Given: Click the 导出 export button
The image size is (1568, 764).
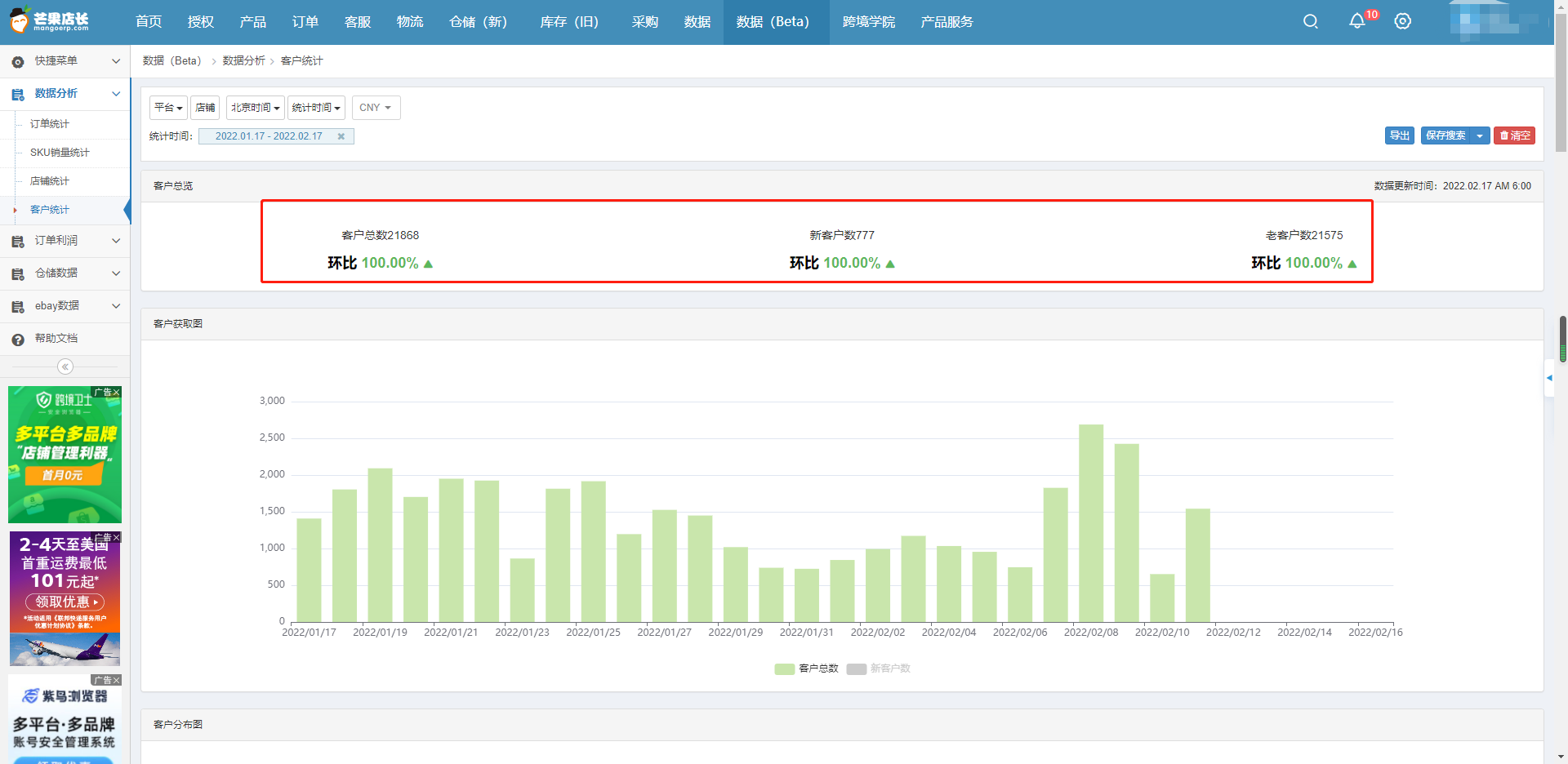Looking at the screenshot, I should [x=1400, y=135].
